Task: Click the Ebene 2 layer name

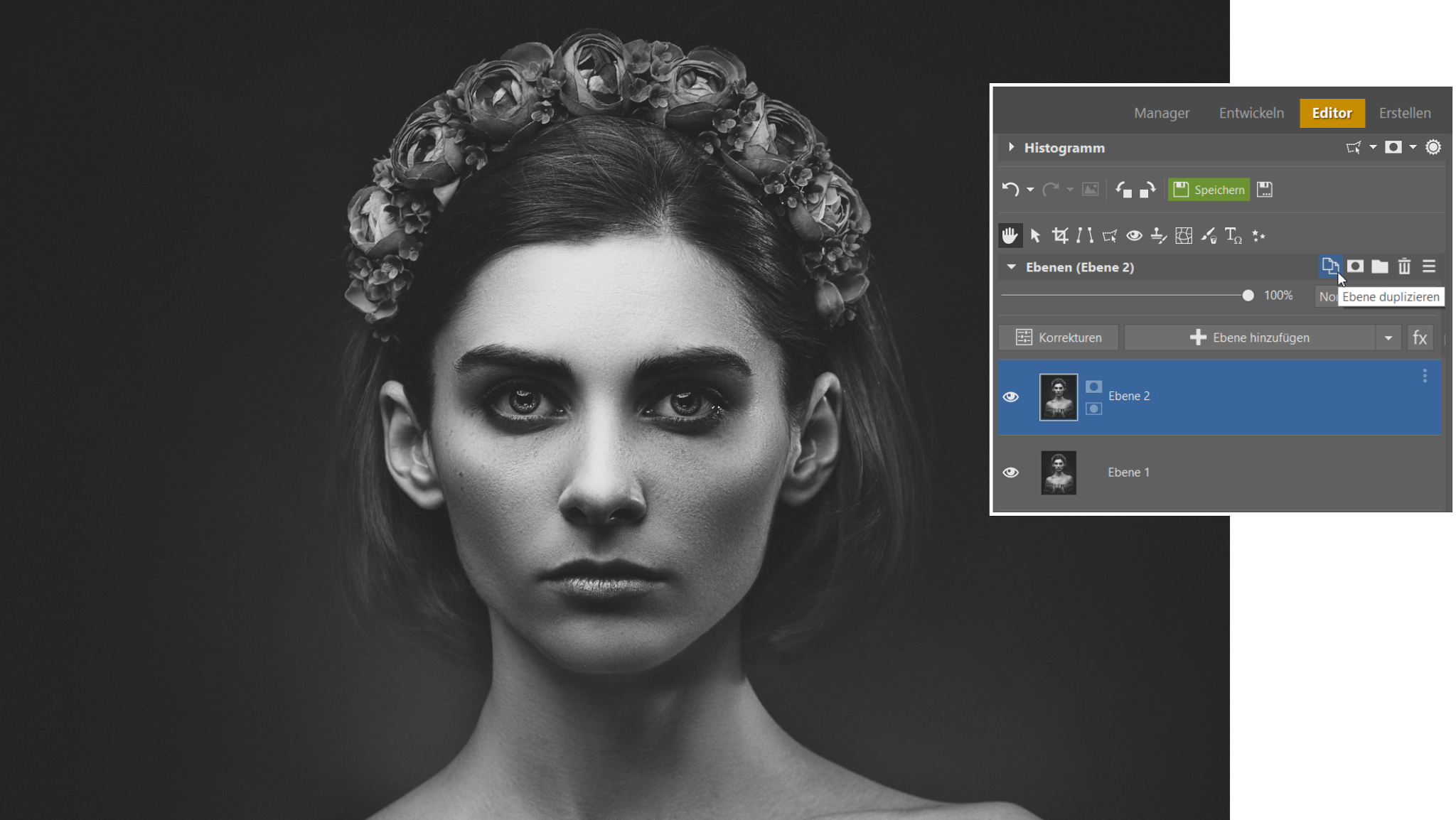Action: tap(1128, 396)
